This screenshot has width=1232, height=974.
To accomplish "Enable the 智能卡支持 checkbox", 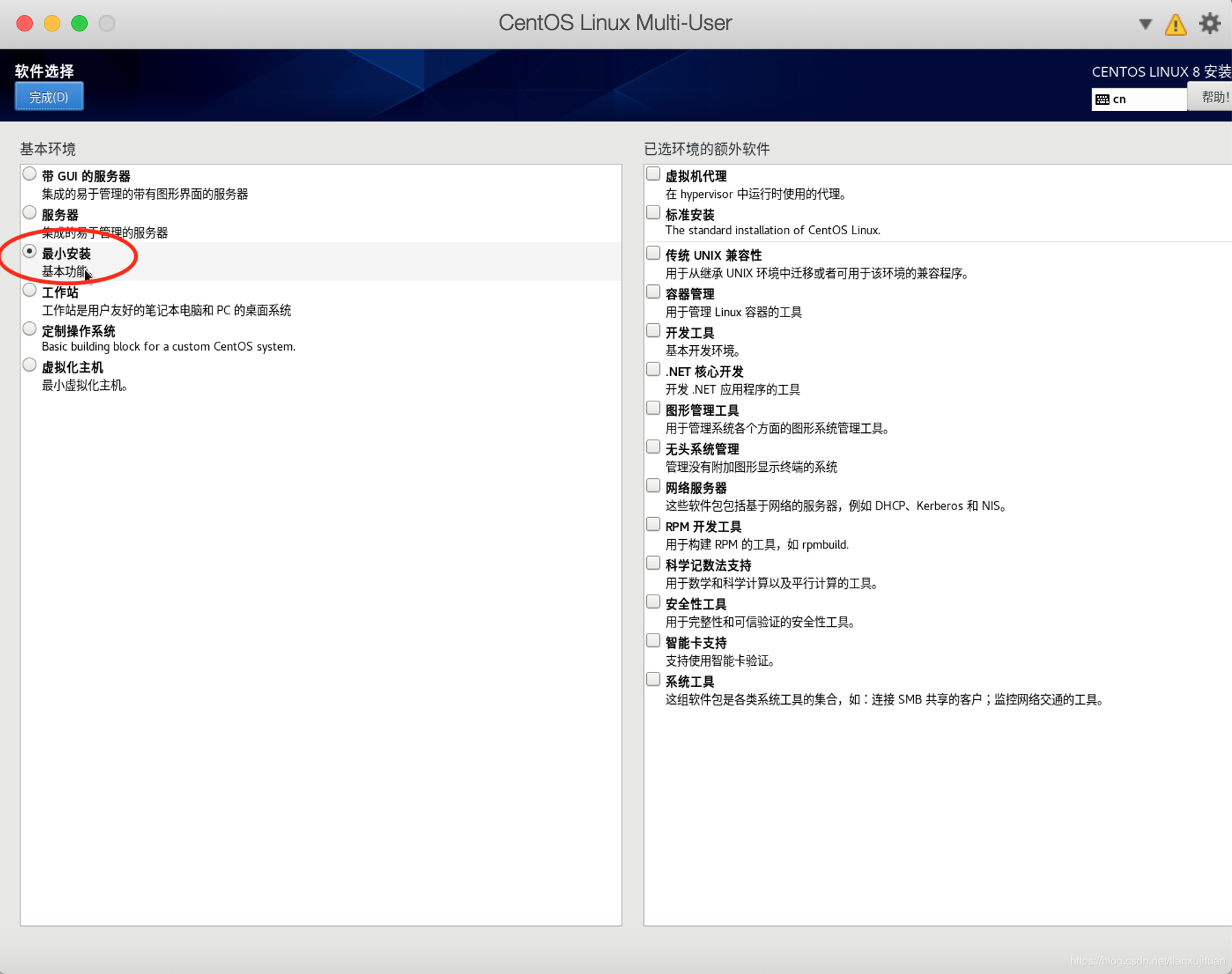I will pyautogui.click(x=653, y=640).
